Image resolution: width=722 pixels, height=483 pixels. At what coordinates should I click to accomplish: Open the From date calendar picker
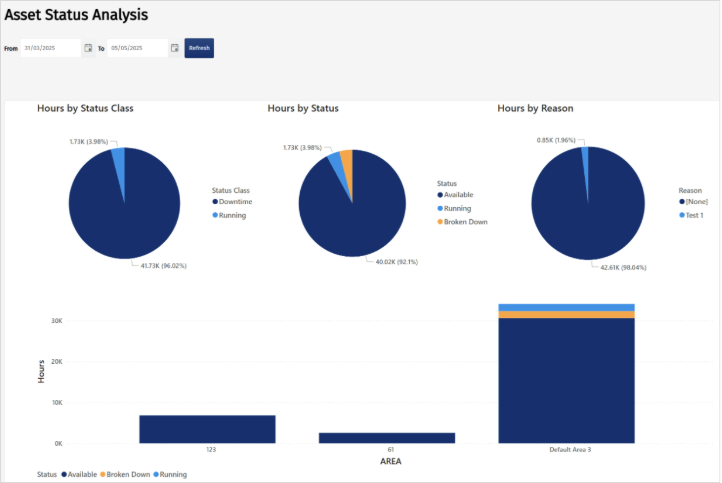tap(88, 48)
